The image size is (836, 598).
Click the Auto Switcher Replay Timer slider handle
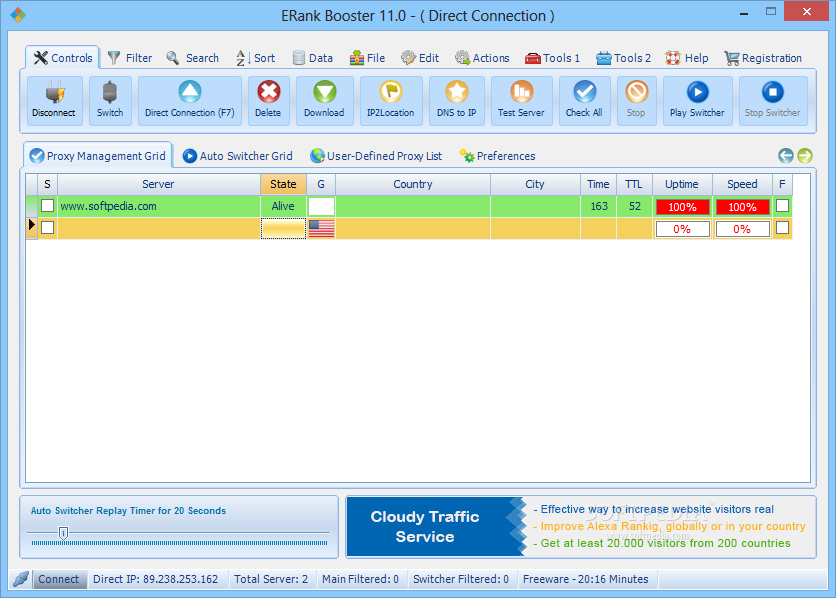tap(63, 533)
